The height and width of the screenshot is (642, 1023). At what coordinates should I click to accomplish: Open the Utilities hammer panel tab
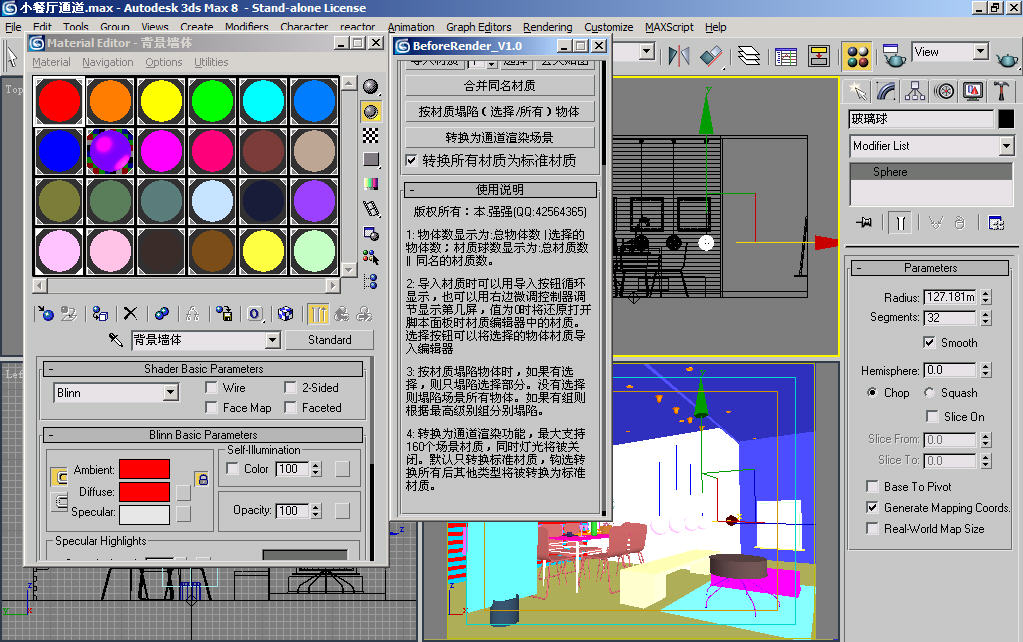coord(1002,91)
